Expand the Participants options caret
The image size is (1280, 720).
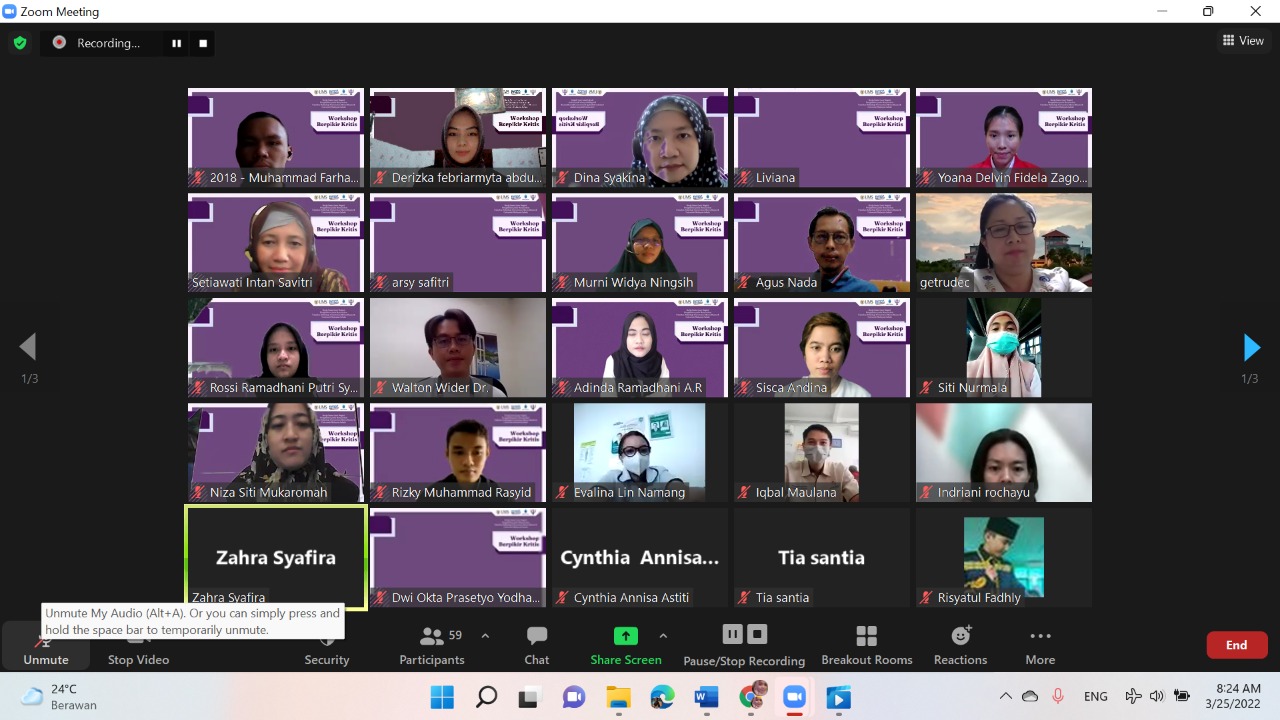pos(485,636)
